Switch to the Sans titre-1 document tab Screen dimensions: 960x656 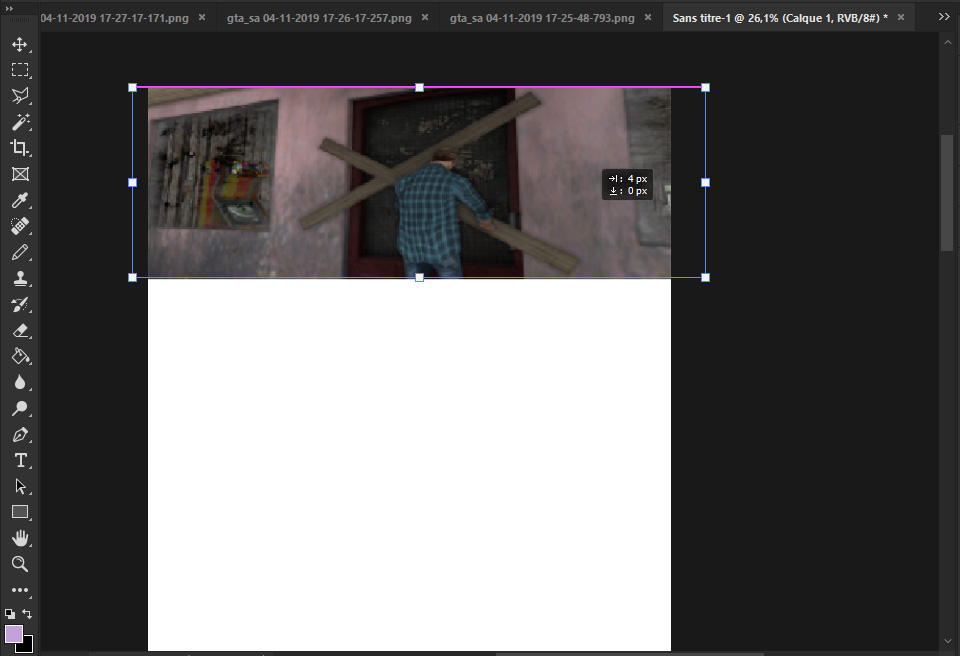click(x=780, y=18)
